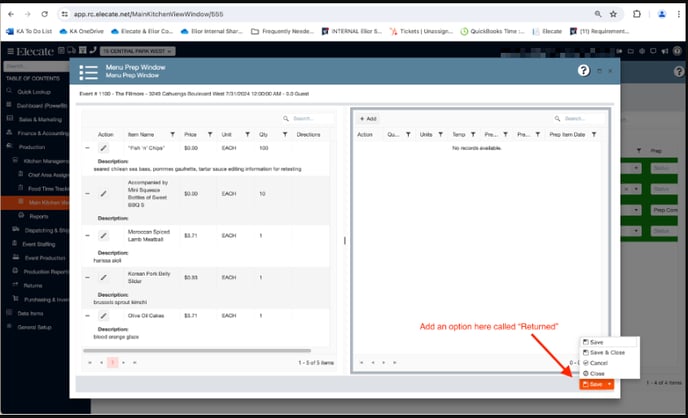Edit the Olive Oil Cakes row
This screenshot has height=418, width=688.
[x=103, y=316]
